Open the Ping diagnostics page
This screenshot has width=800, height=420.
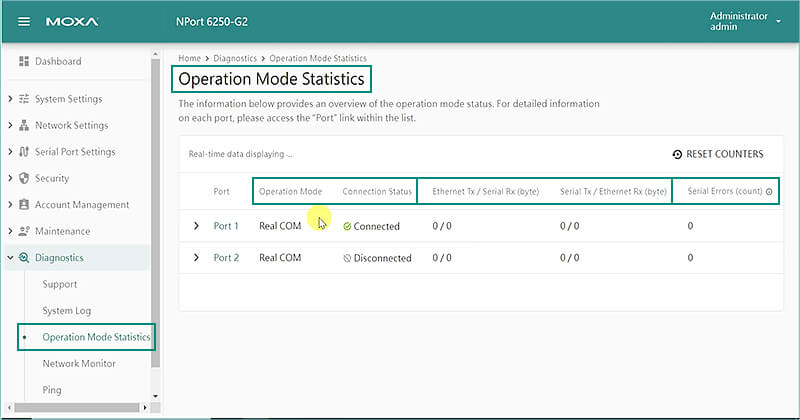[52, 390]
